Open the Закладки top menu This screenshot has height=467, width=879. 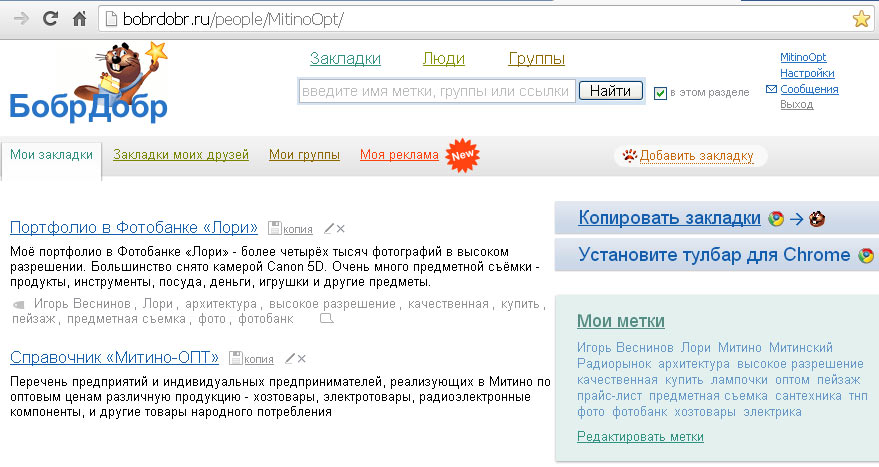(x=345, y=59)
